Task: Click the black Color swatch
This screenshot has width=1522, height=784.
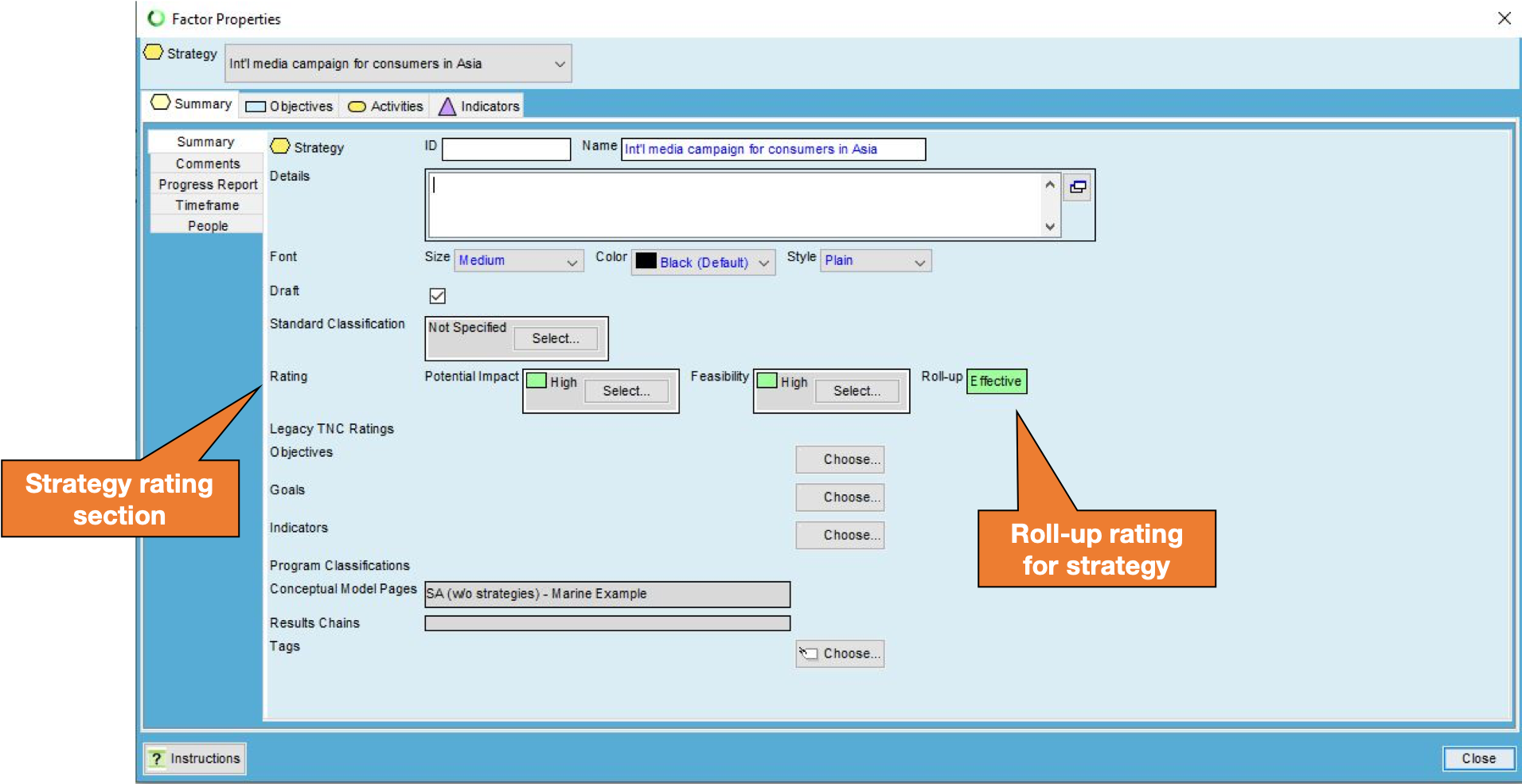Action: [646, 261]
